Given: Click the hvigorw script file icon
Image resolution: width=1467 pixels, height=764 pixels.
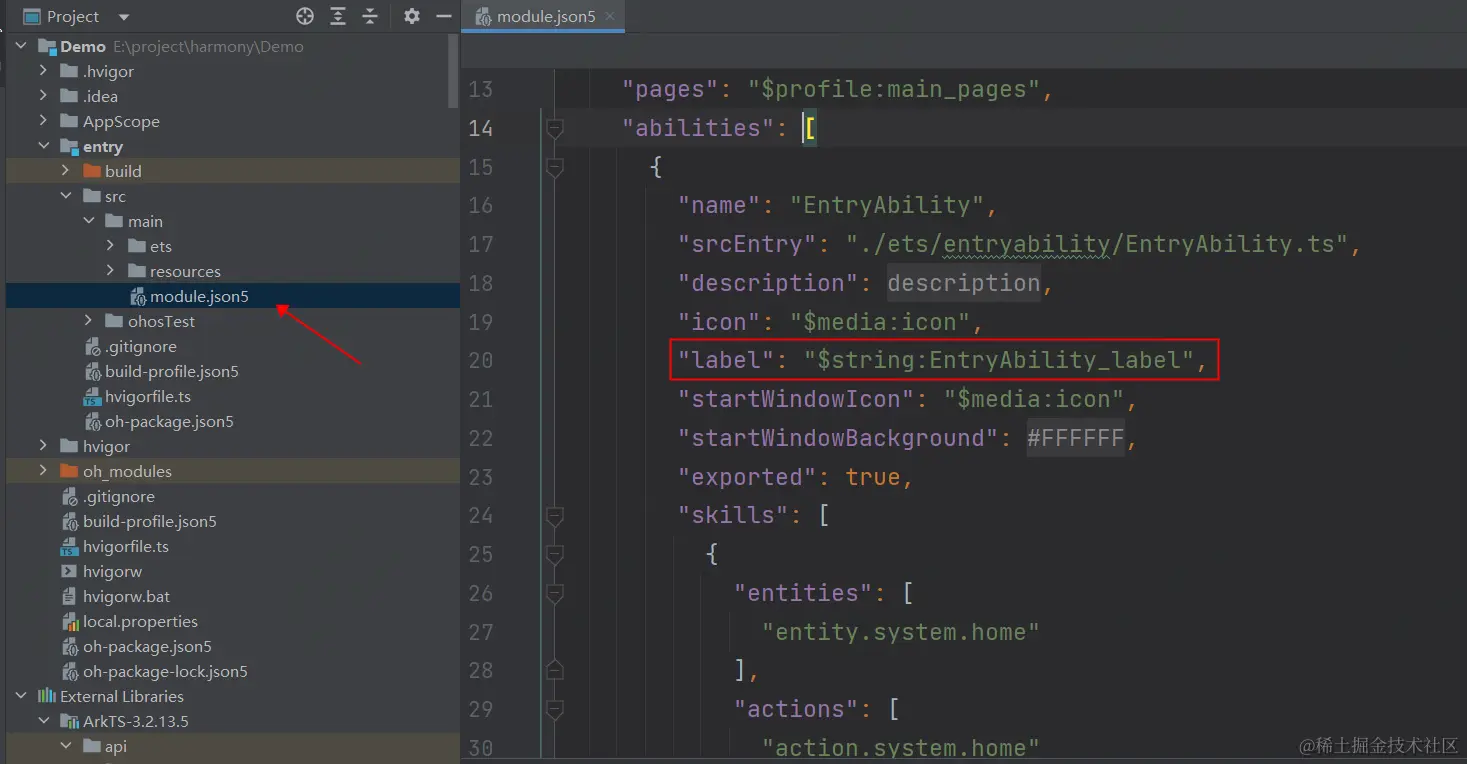Looking at the screenshot, I should tap(69, 571).
